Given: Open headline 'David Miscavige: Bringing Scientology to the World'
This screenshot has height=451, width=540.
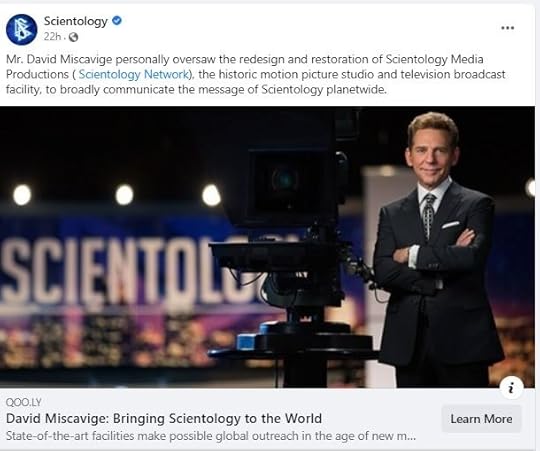Looking at the screenshot, I should coord(164,418).
